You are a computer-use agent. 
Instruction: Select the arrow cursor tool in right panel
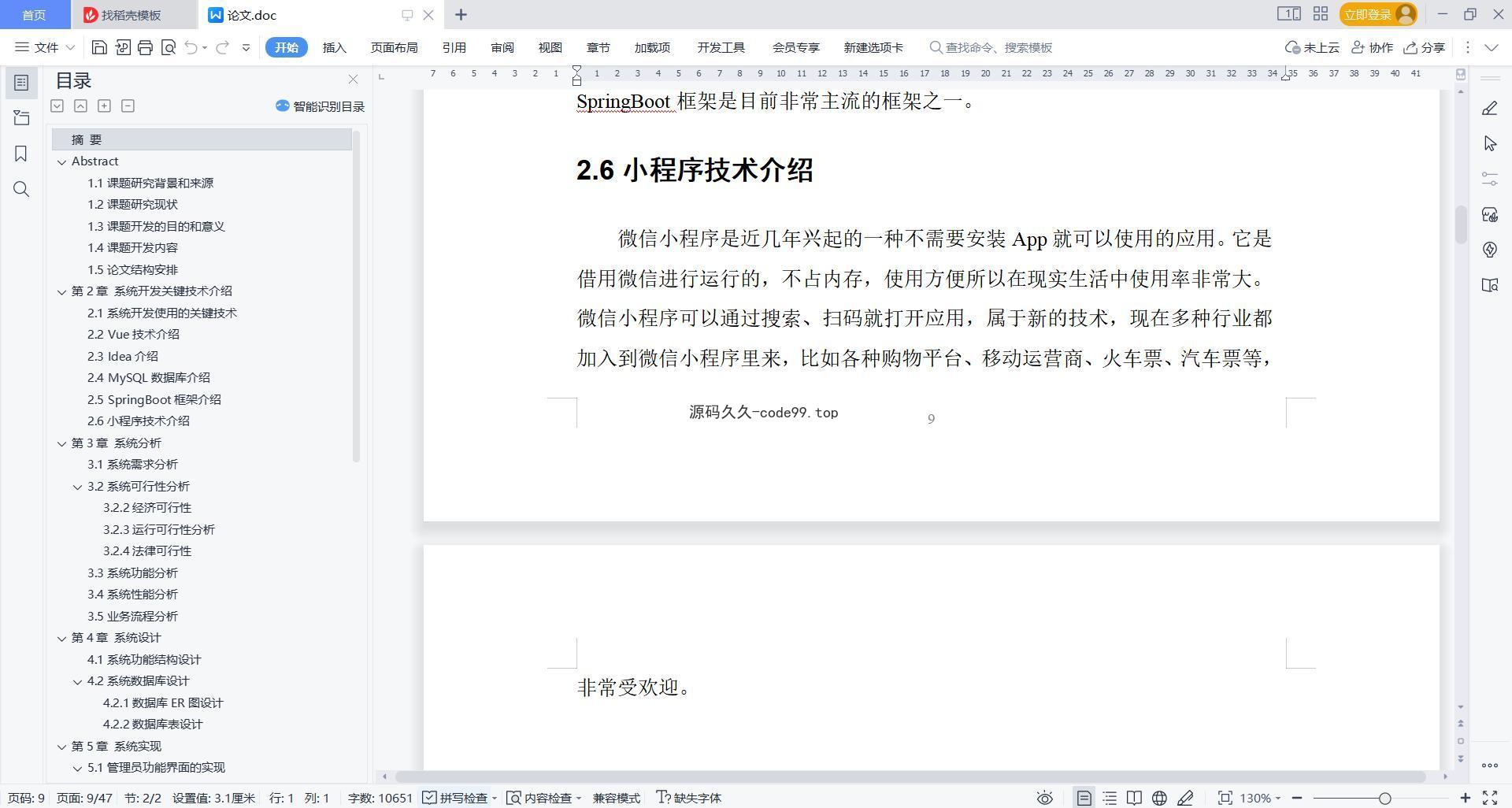[1489, 143]
